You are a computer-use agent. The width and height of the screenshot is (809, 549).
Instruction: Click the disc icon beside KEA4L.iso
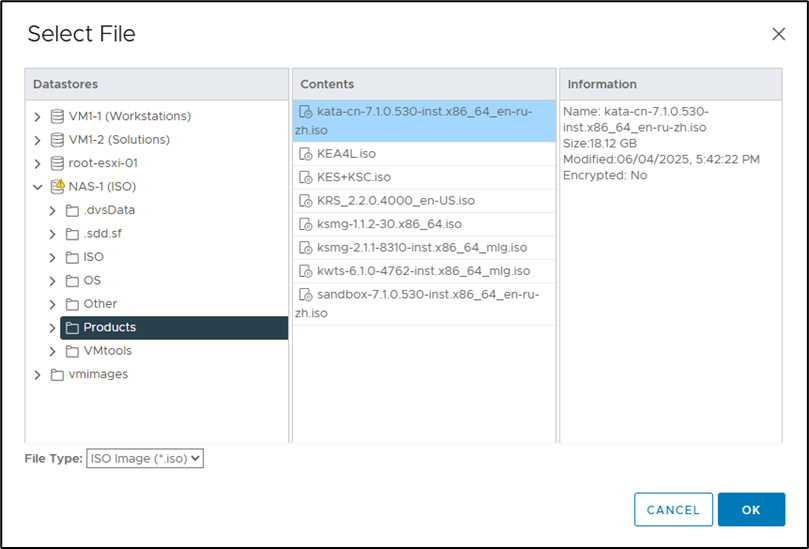306,154
